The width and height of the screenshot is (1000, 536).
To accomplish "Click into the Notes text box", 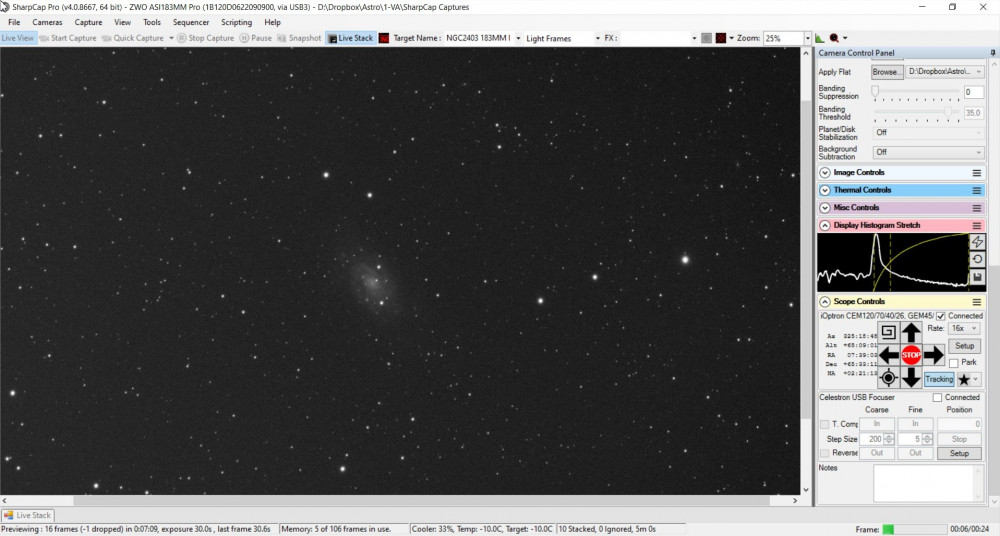I will click(929, 483).
